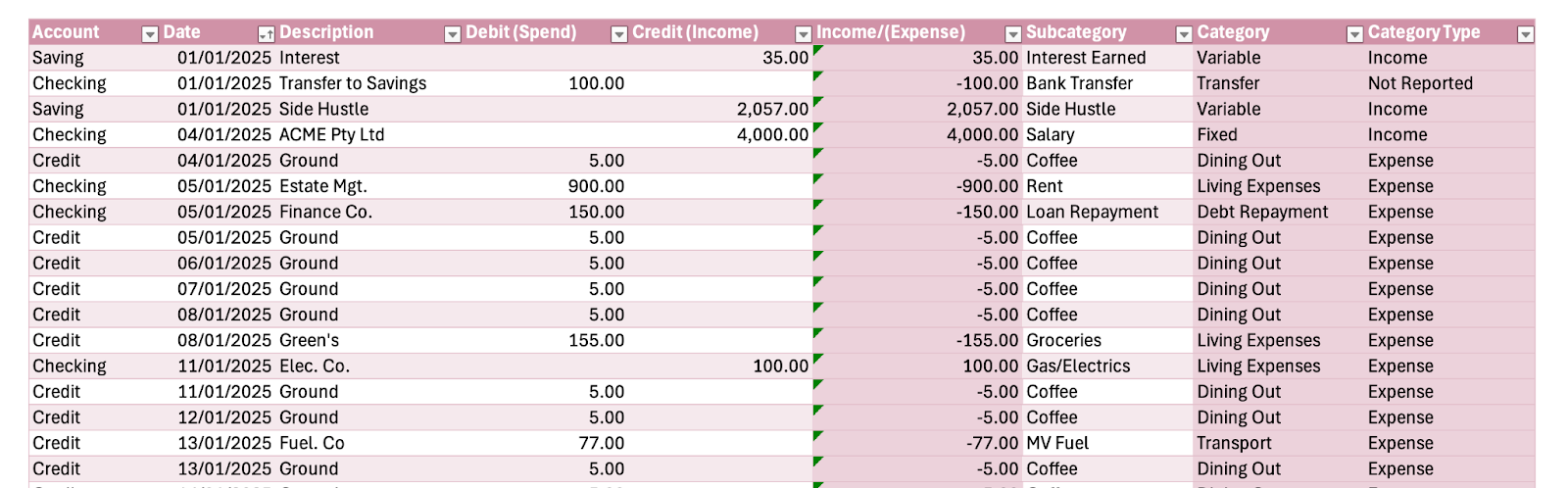
Task: Select the 'Salary' subcategory cell
Action: [x=1107, y=134]
